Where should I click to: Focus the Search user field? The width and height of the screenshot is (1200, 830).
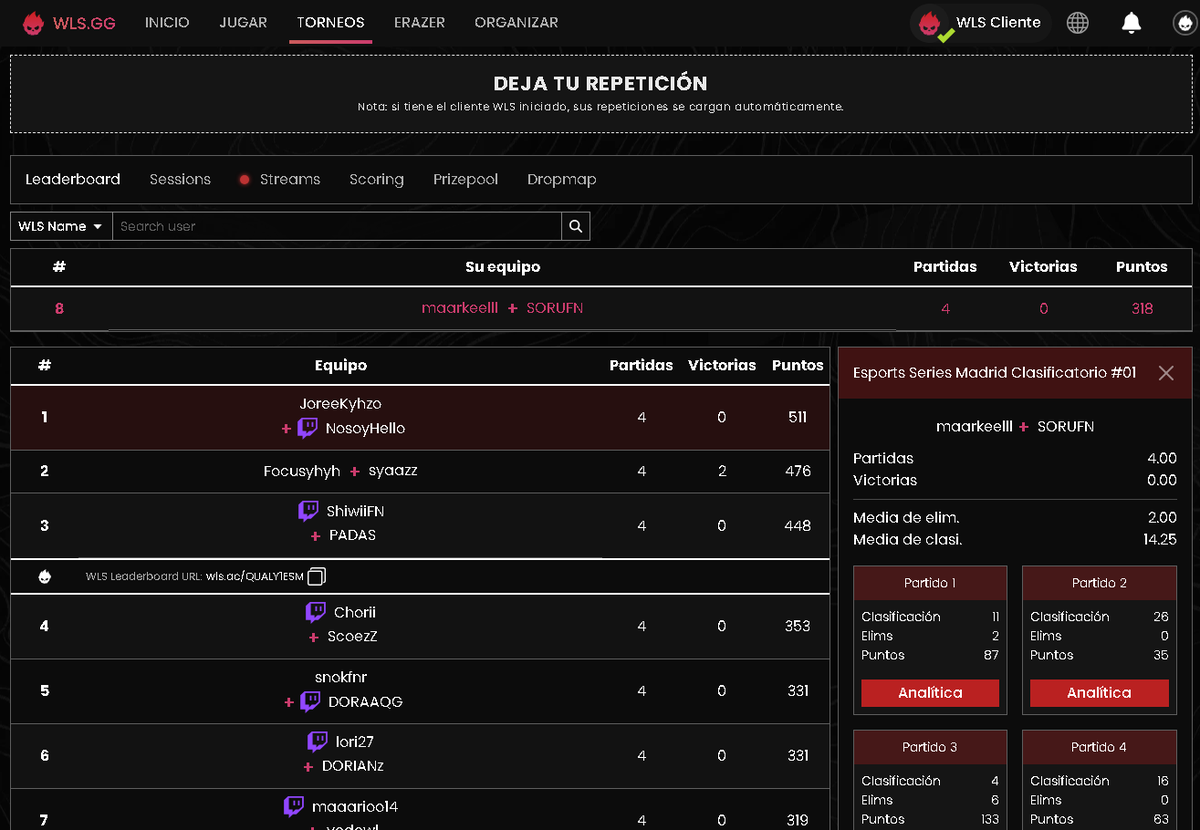pos(337,226)
